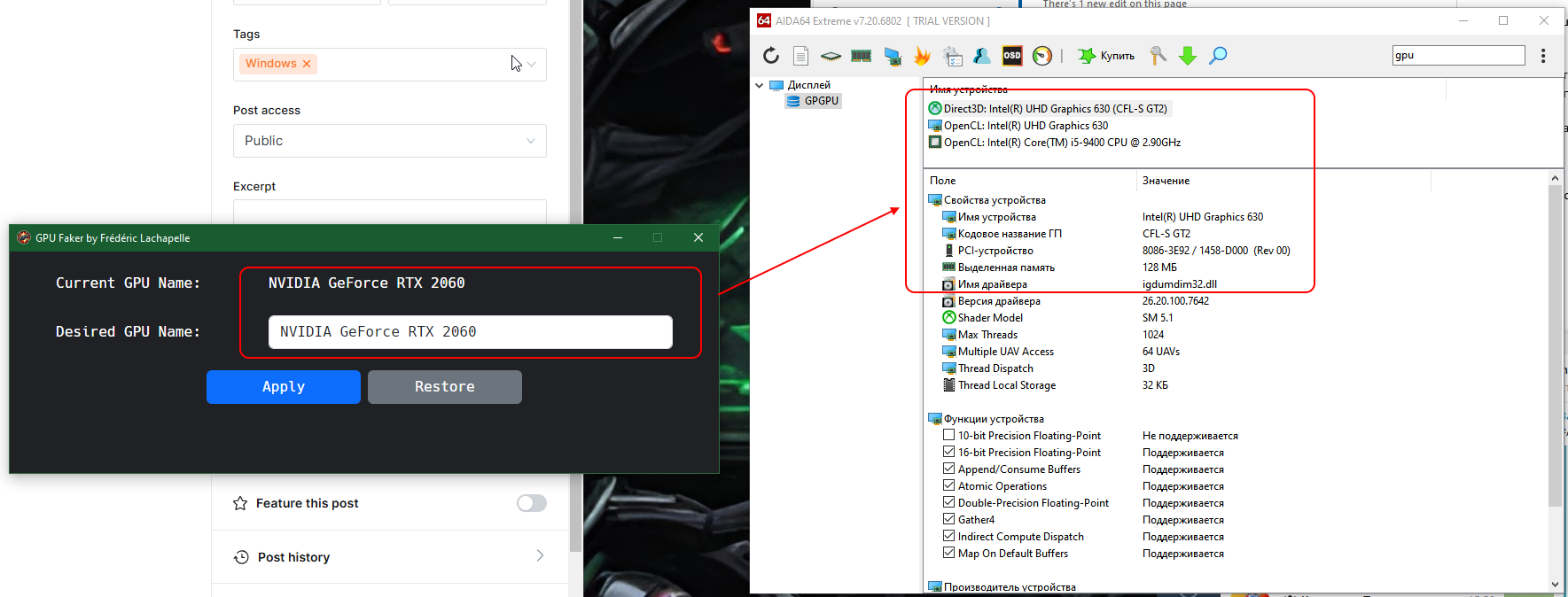Viewport: 1568px width, 597px height.
Task: Click the GPU Faker title bar icon
Action: tap(24, 237)
